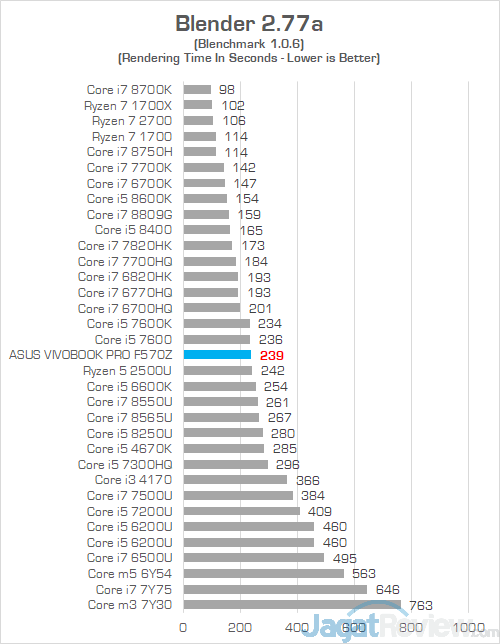This screenshot has width=500, height=644.
Task: Click the 763 value label
Action: (x=421, y=605)
